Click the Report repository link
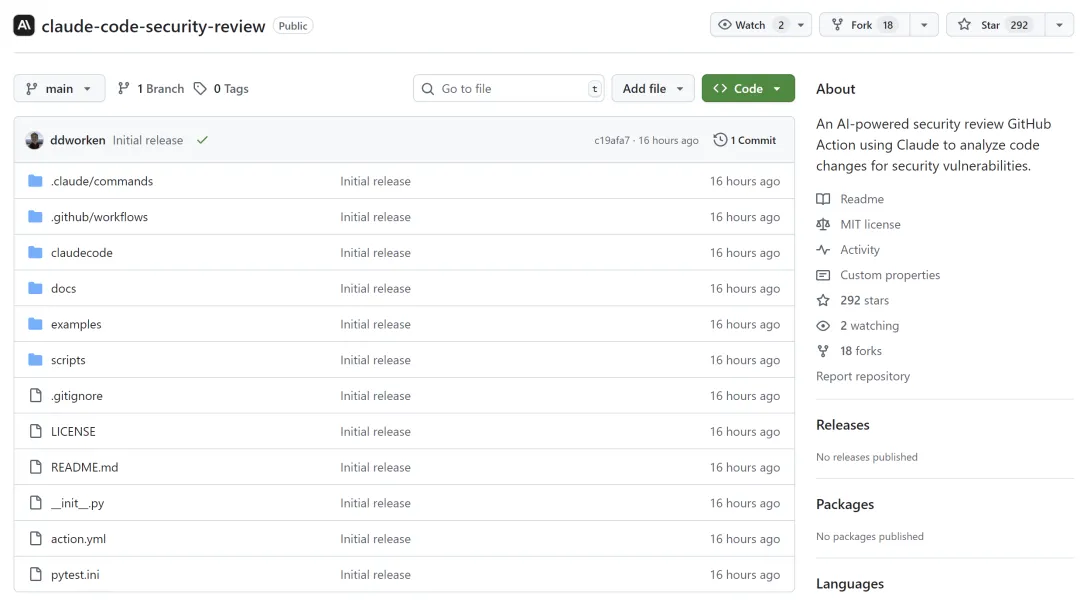The image size is (1080, 602). [x=863, y=376]
